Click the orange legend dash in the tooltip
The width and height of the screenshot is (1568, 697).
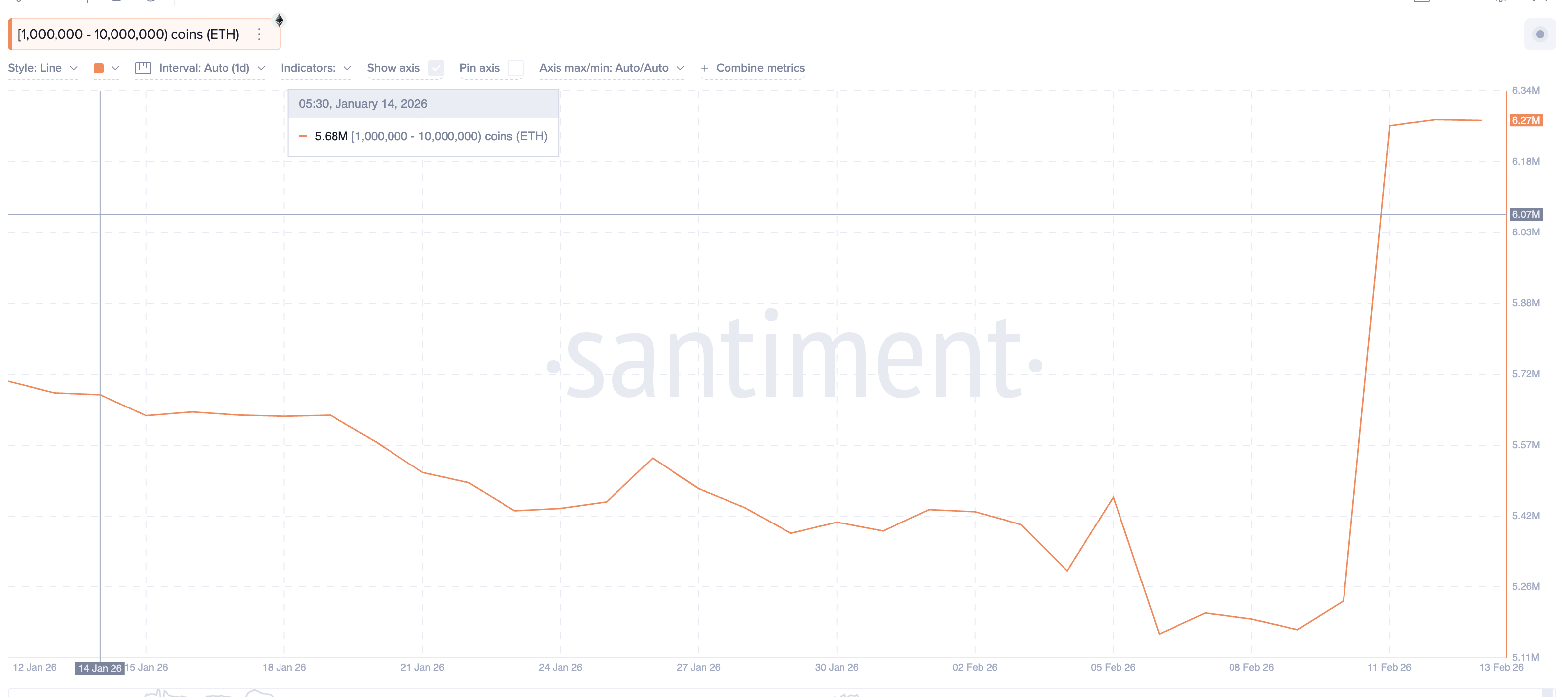303,136
